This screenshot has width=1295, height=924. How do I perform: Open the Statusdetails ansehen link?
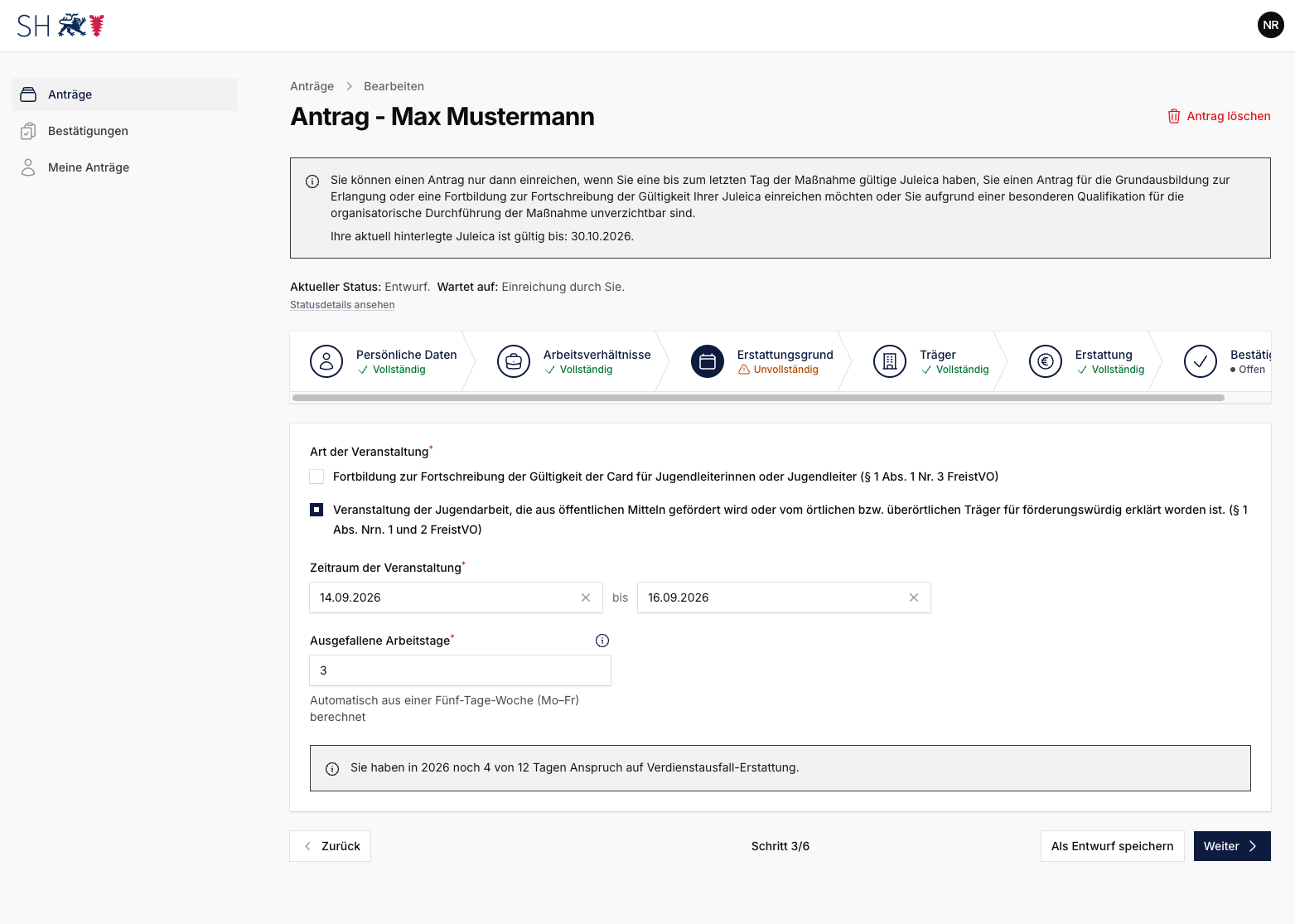(x=342, y=305)
